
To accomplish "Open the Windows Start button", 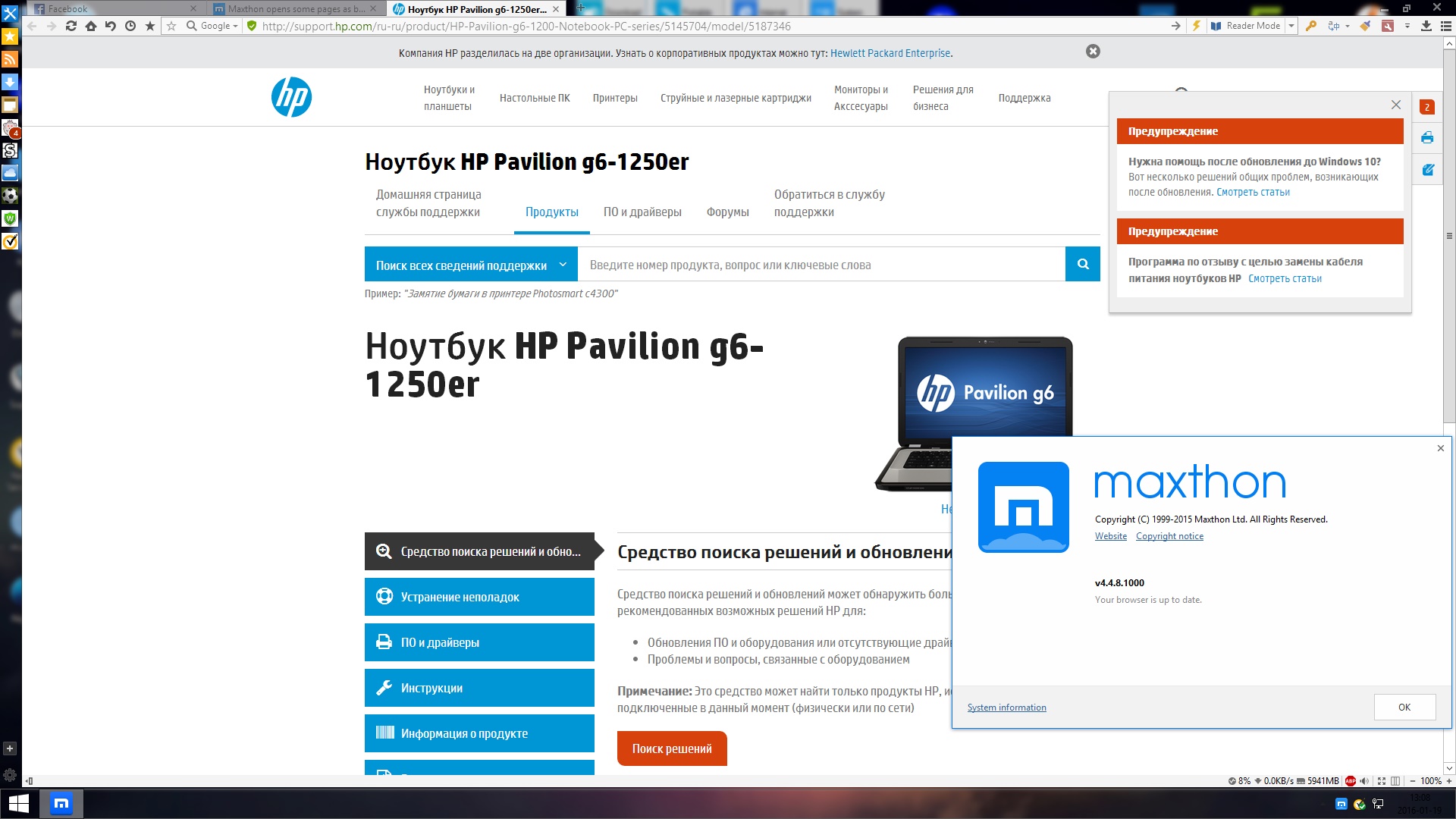I will coord(18,803).
